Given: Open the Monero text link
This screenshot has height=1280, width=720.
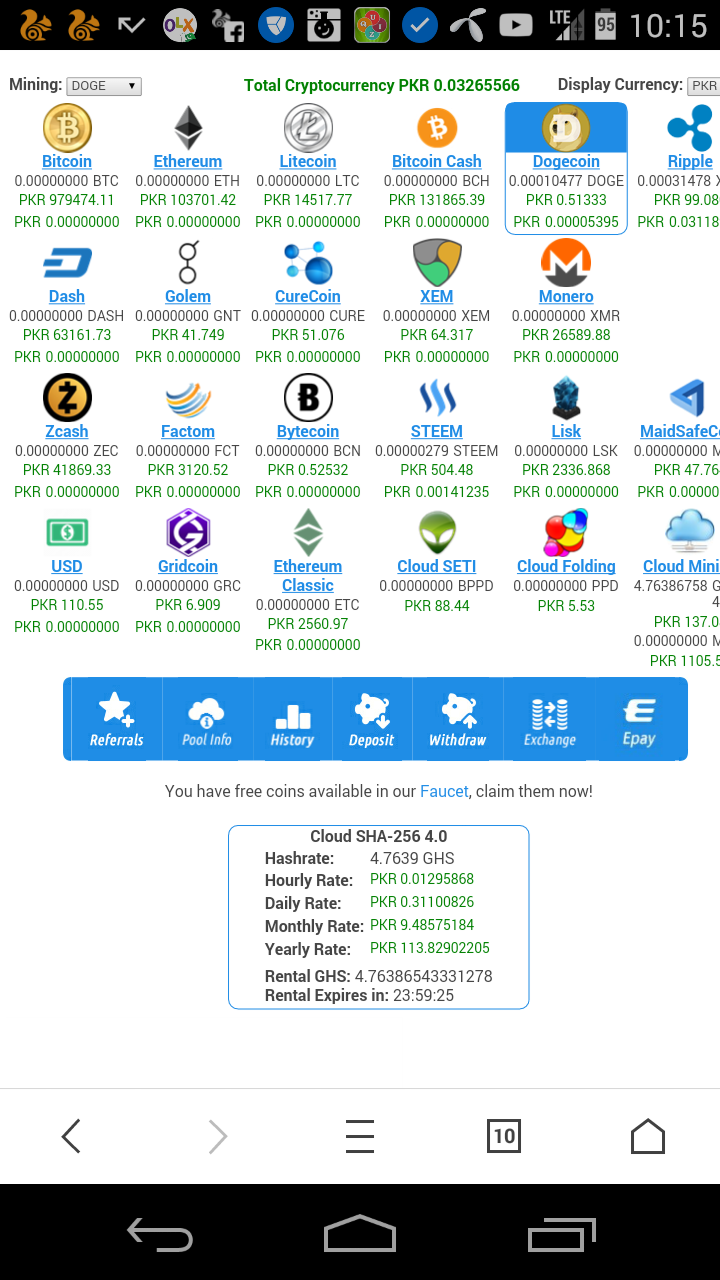Looking at the screenshot, I should point(566,296).
